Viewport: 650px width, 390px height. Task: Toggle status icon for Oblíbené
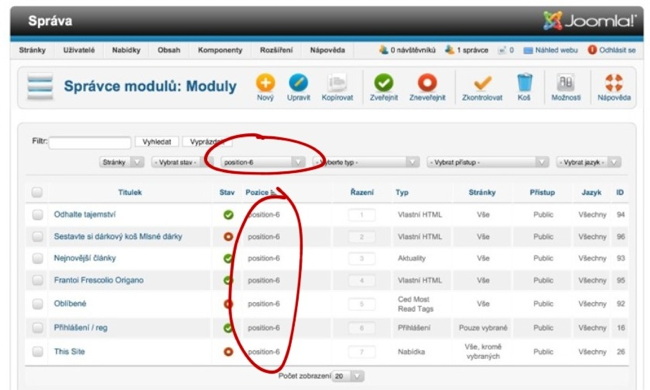pyautogui.click(x=228, y=304)
